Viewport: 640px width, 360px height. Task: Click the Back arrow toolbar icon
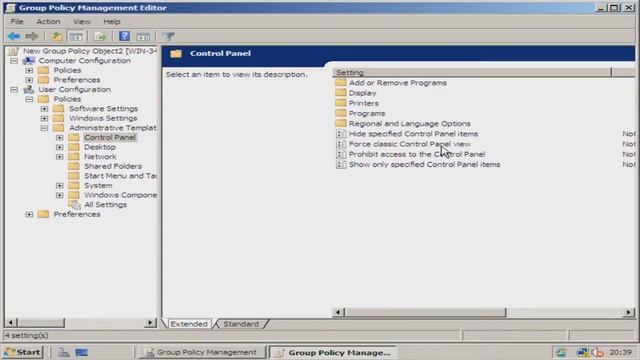[x=14, y=36]
